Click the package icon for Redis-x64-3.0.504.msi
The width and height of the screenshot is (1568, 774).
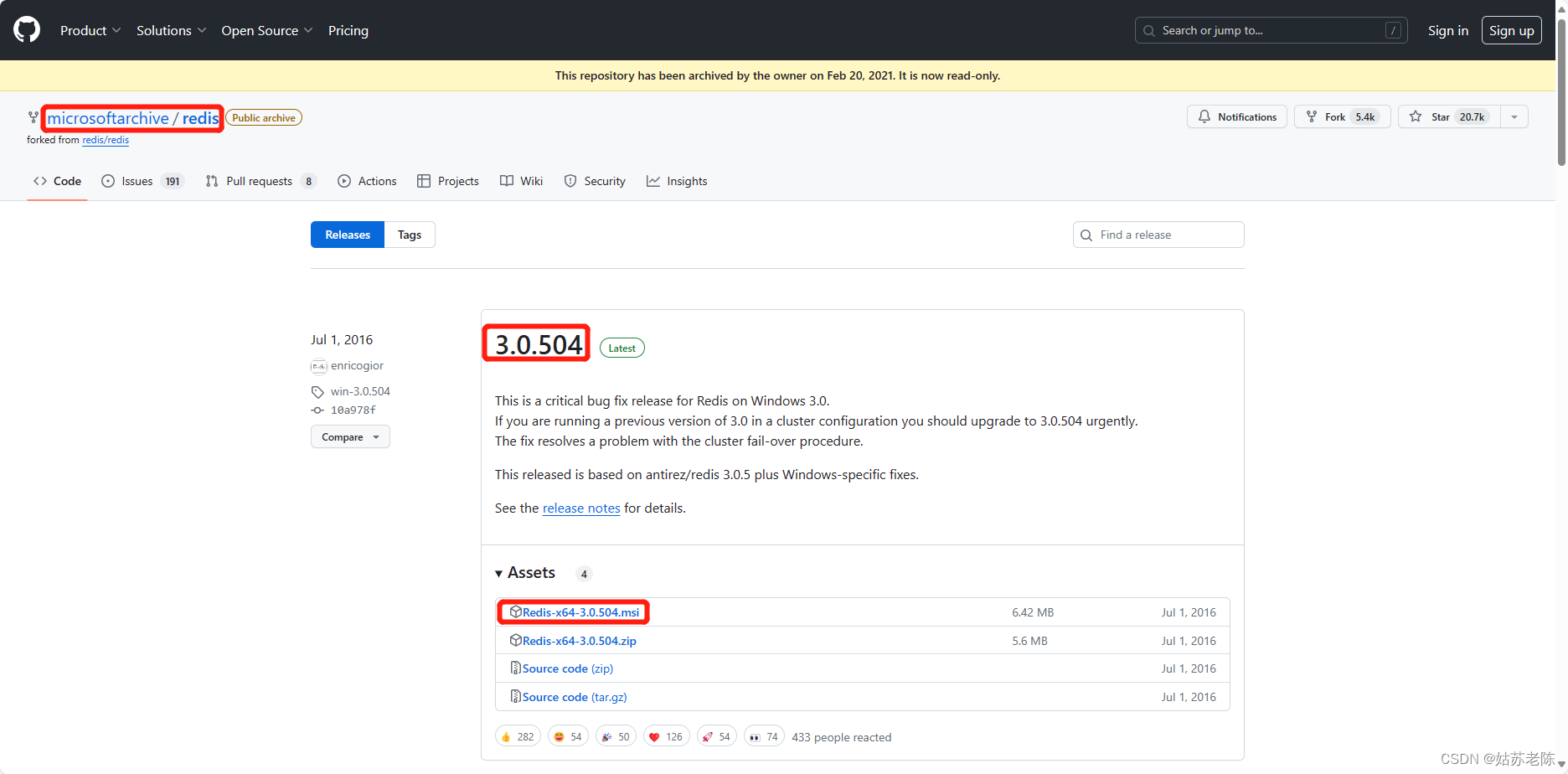coord(516,611)
